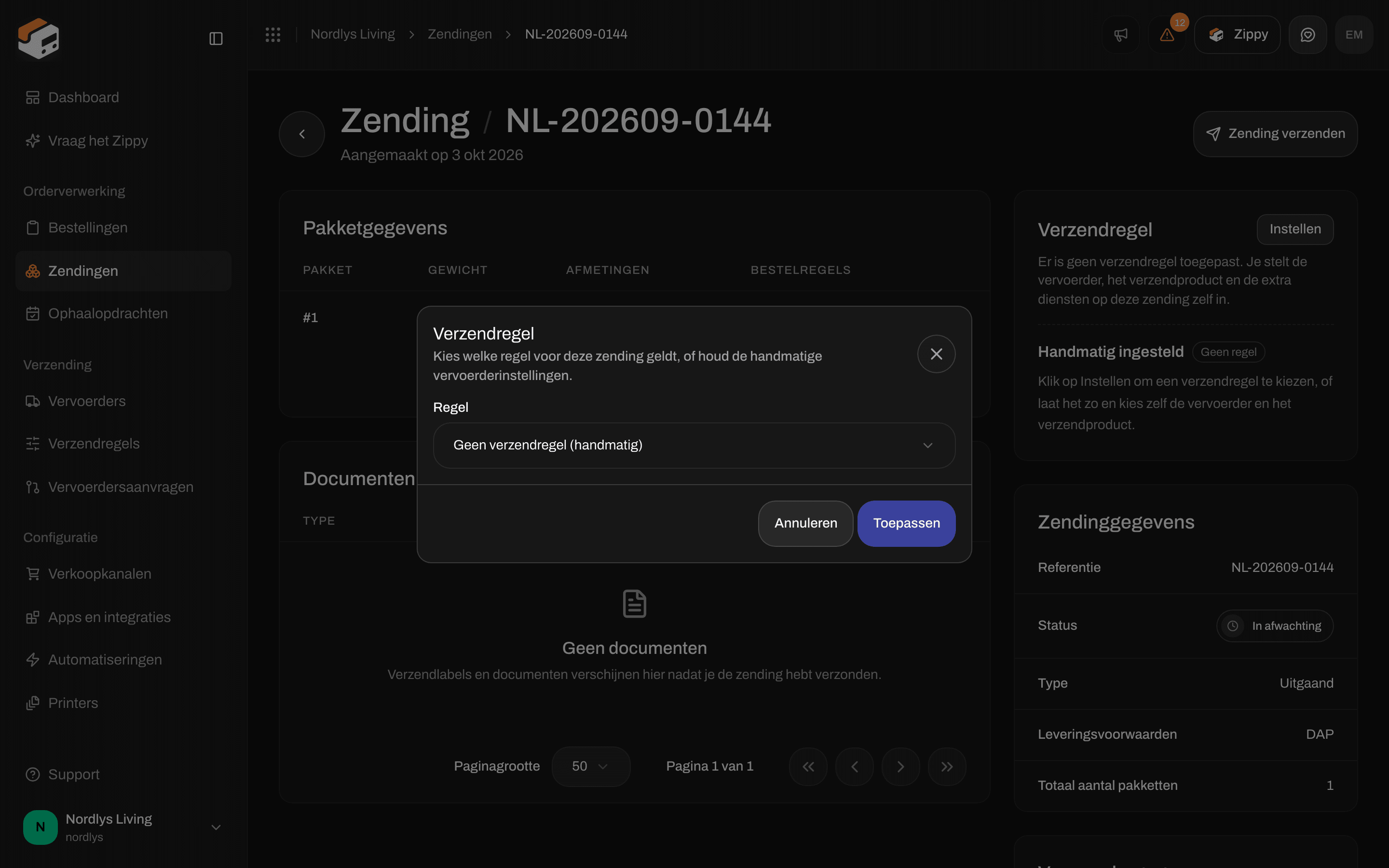Click the Aangemaakt op 3 okt 2026 text
This screenshot has height=868, width=1389.
pos(432,155)
